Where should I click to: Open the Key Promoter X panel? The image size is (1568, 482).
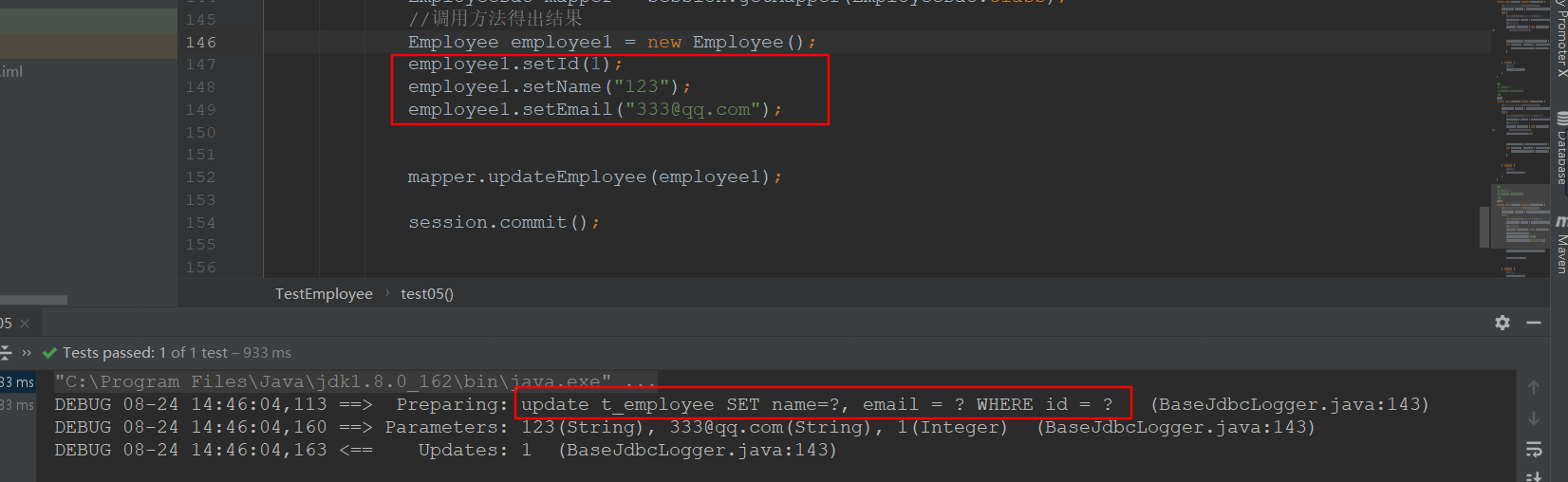pos(1561,38)
